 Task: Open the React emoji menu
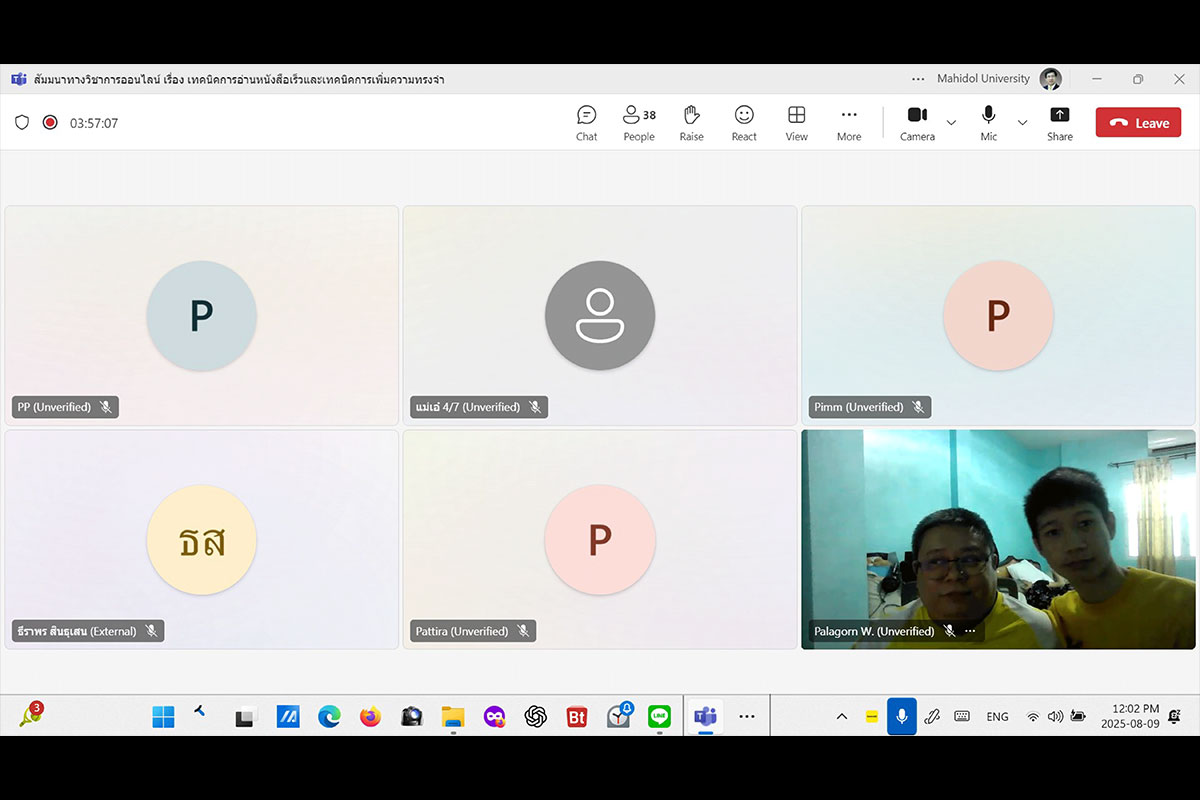coord(744,123)
